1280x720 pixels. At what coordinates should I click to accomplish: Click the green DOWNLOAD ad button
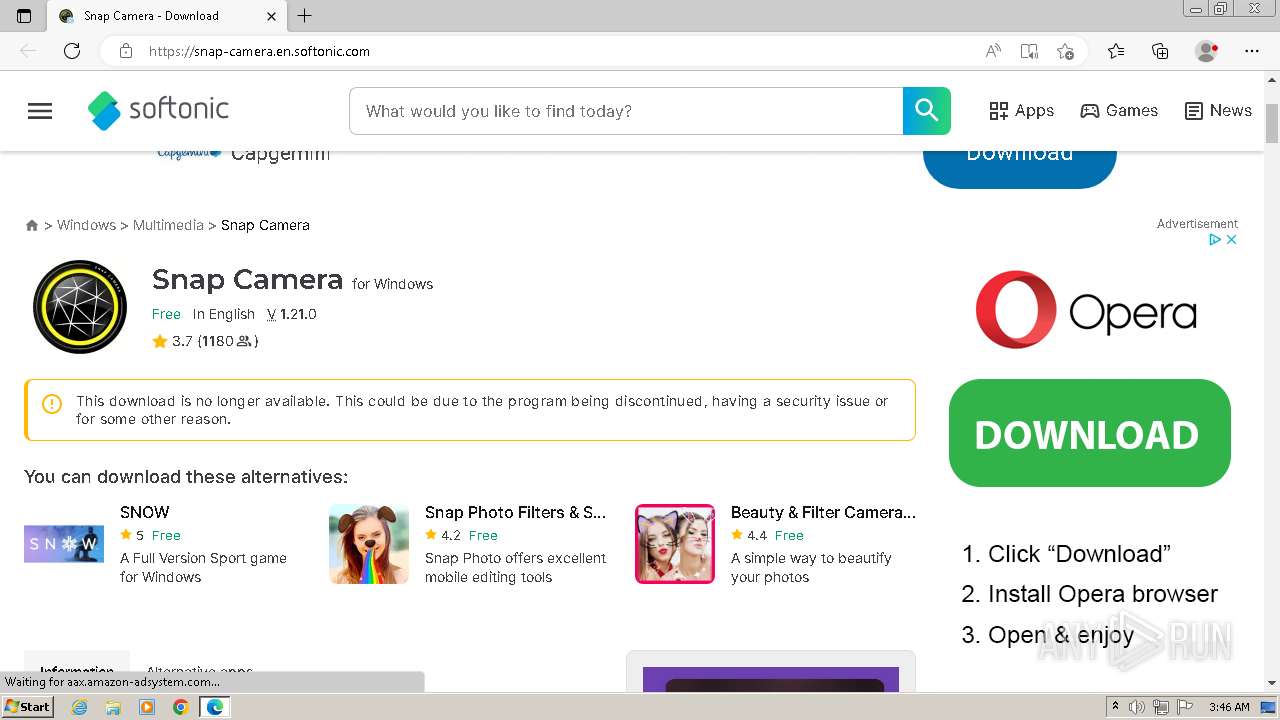point(1090,433)
